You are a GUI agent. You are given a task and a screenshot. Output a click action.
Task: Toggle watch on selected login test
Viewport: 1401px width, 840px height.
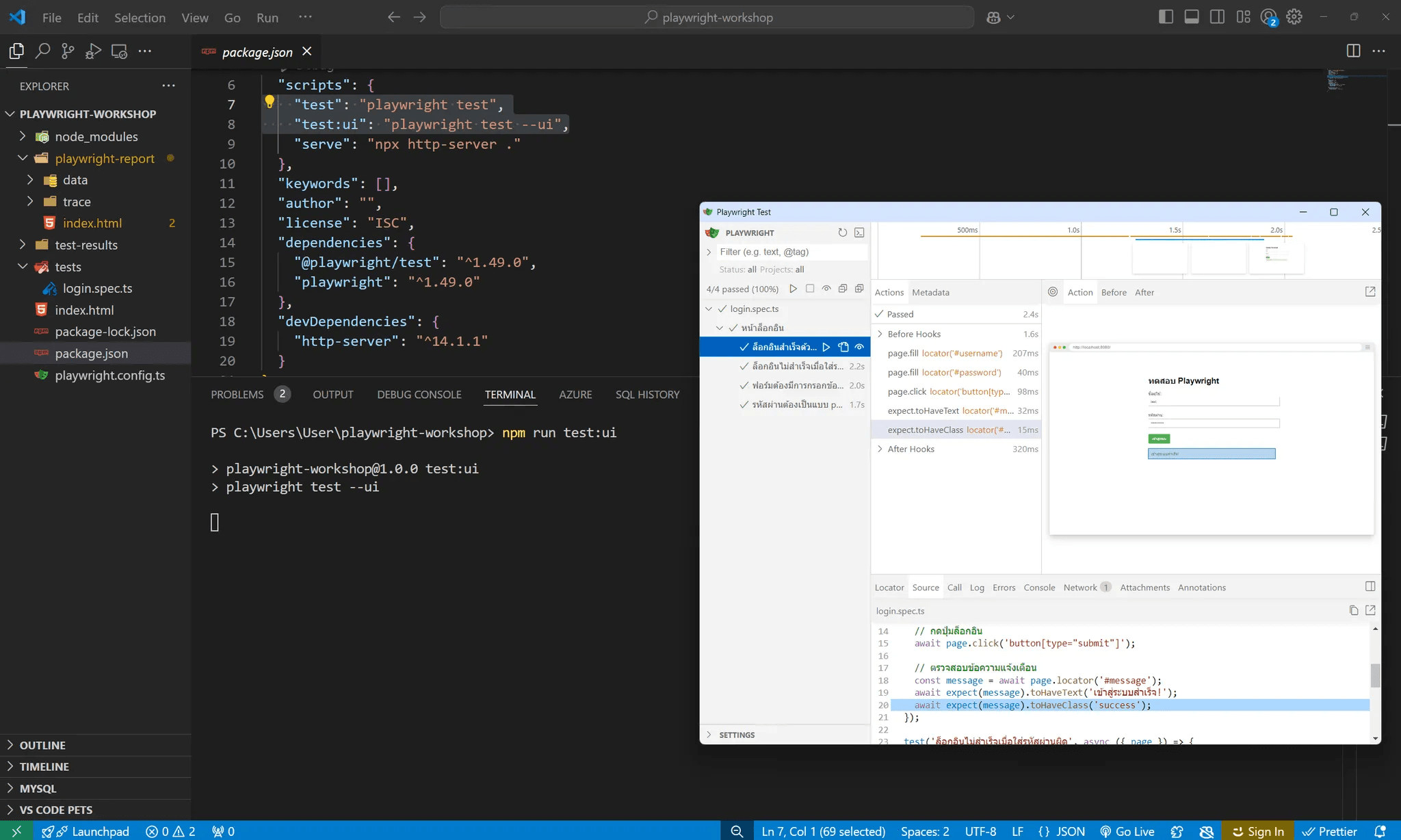click(859, 347)
